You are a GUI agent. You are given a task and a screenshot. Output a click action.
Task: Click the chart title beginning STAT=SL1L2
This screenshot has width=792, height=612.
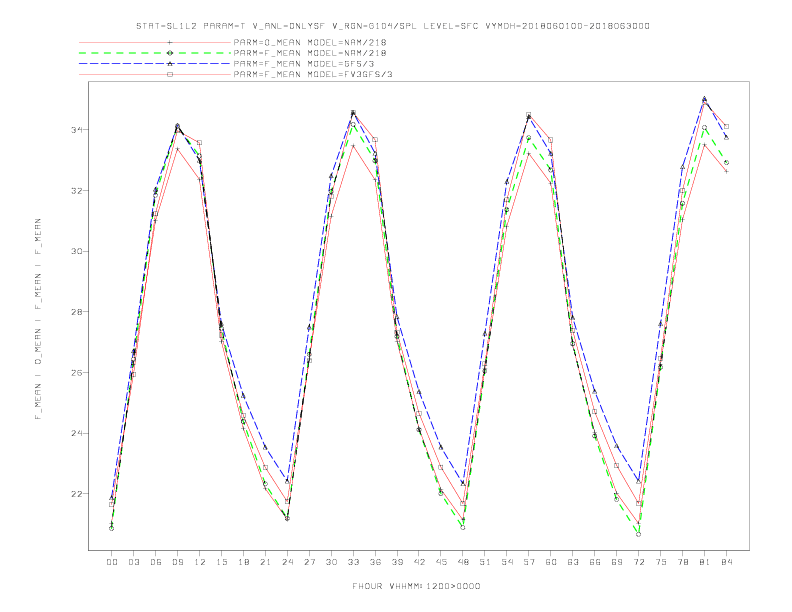[392, 26]
